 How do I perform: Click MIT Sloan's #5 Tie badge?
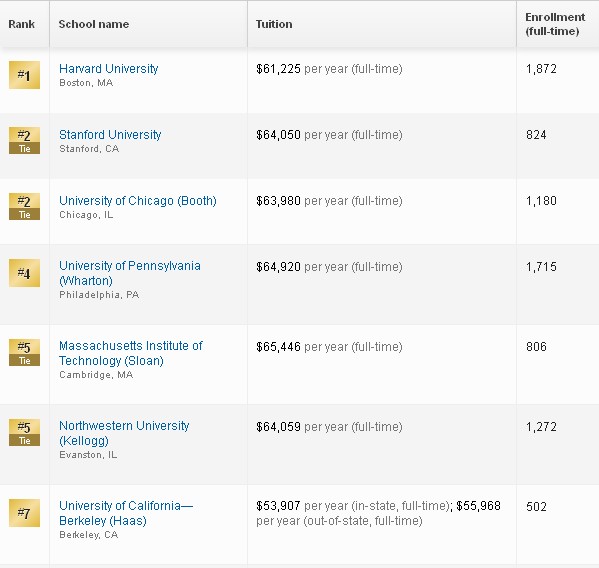[x=24, y=353]
